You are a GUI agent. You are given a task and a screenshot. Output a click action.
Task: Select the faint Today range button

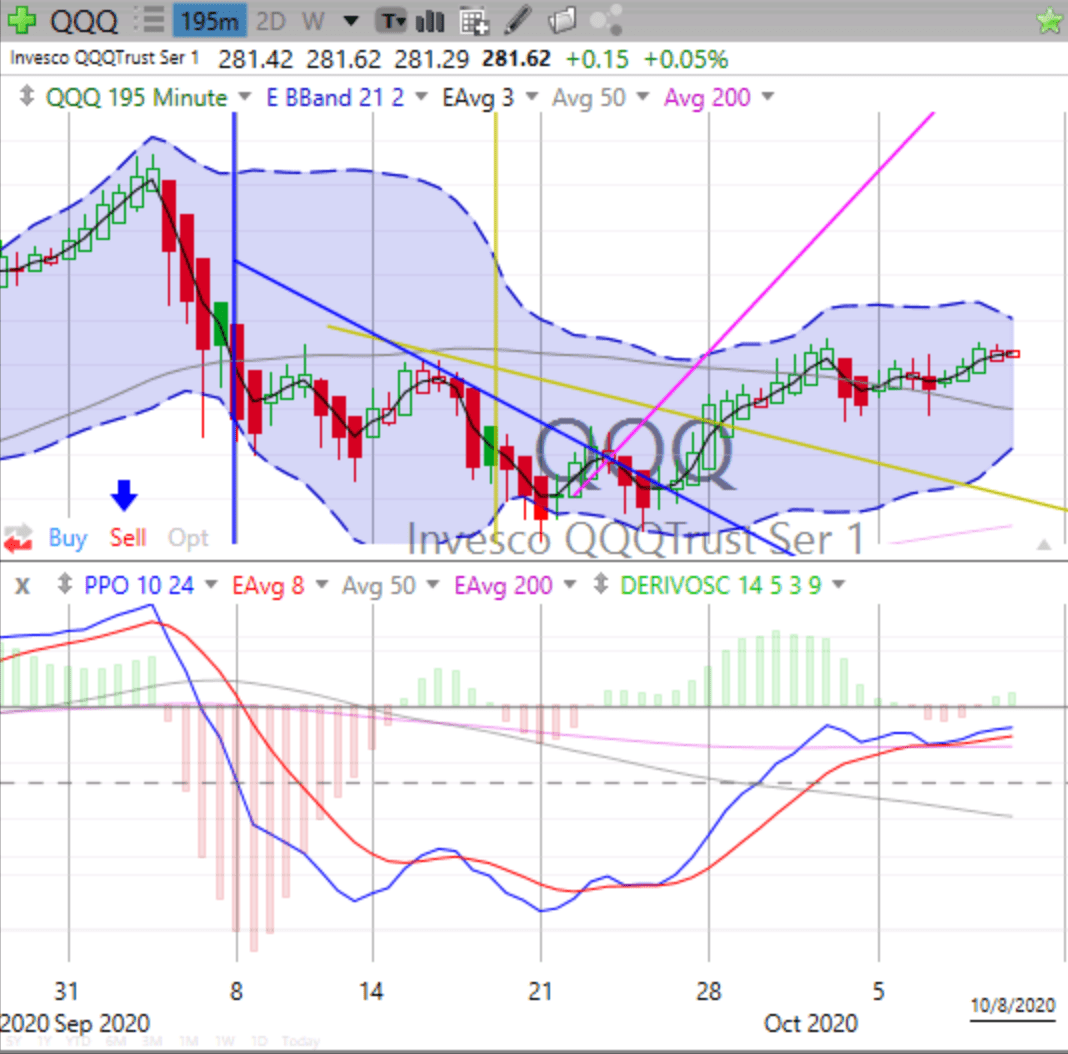pyautogui.click(x=301, y=1042)
